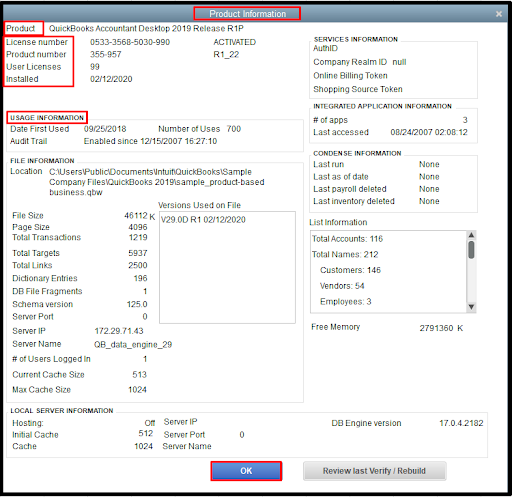Select server name QB_data_engine_29
The height and width of the screenshot is (497, 512).
pos(133,344)
